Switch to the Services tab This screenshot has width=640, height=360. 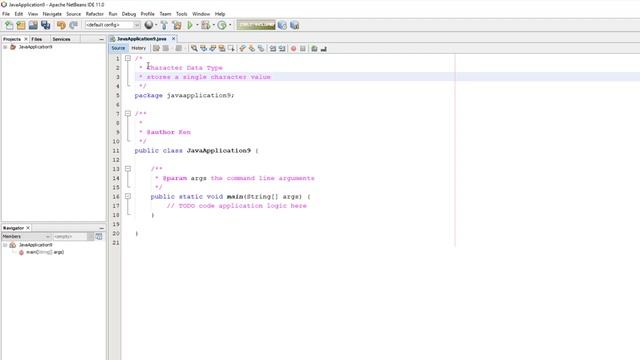61,39
